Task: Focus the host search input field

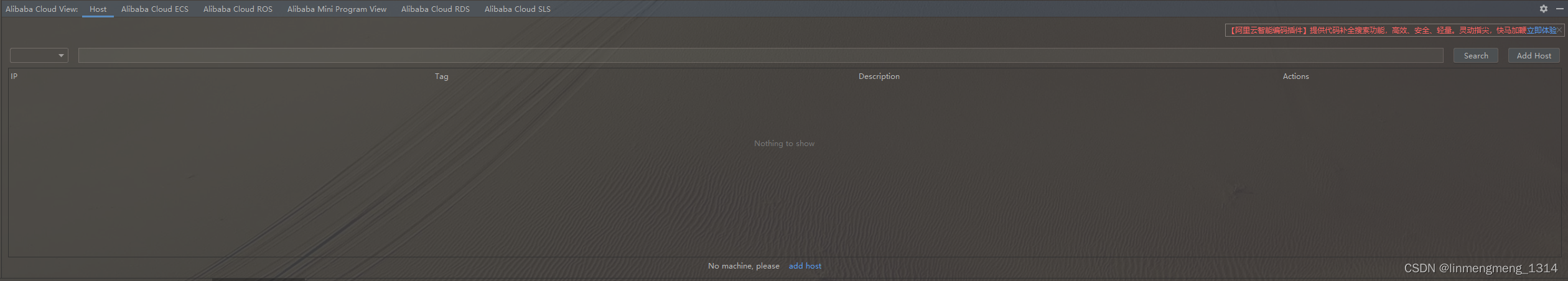Action: [760, 55]
